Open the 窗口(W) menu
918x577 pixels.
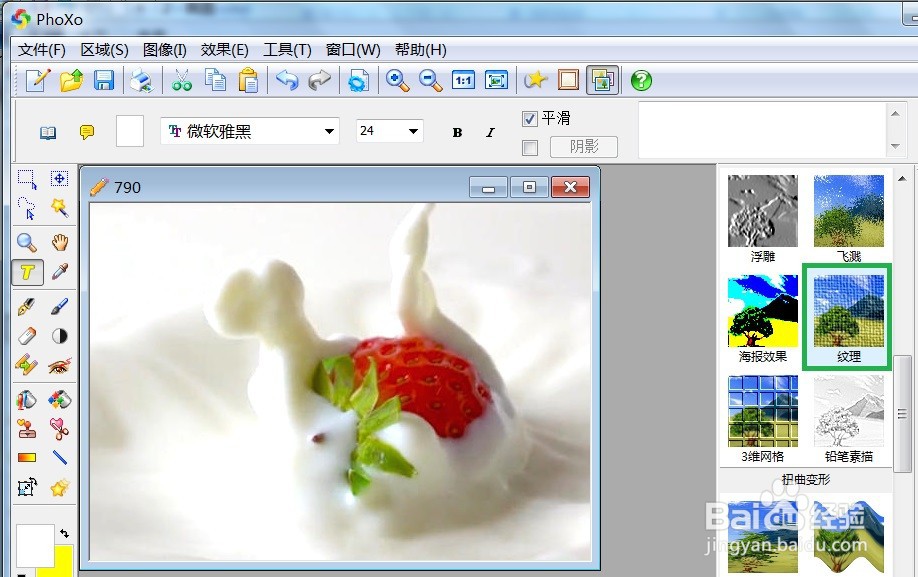[353, 50]
